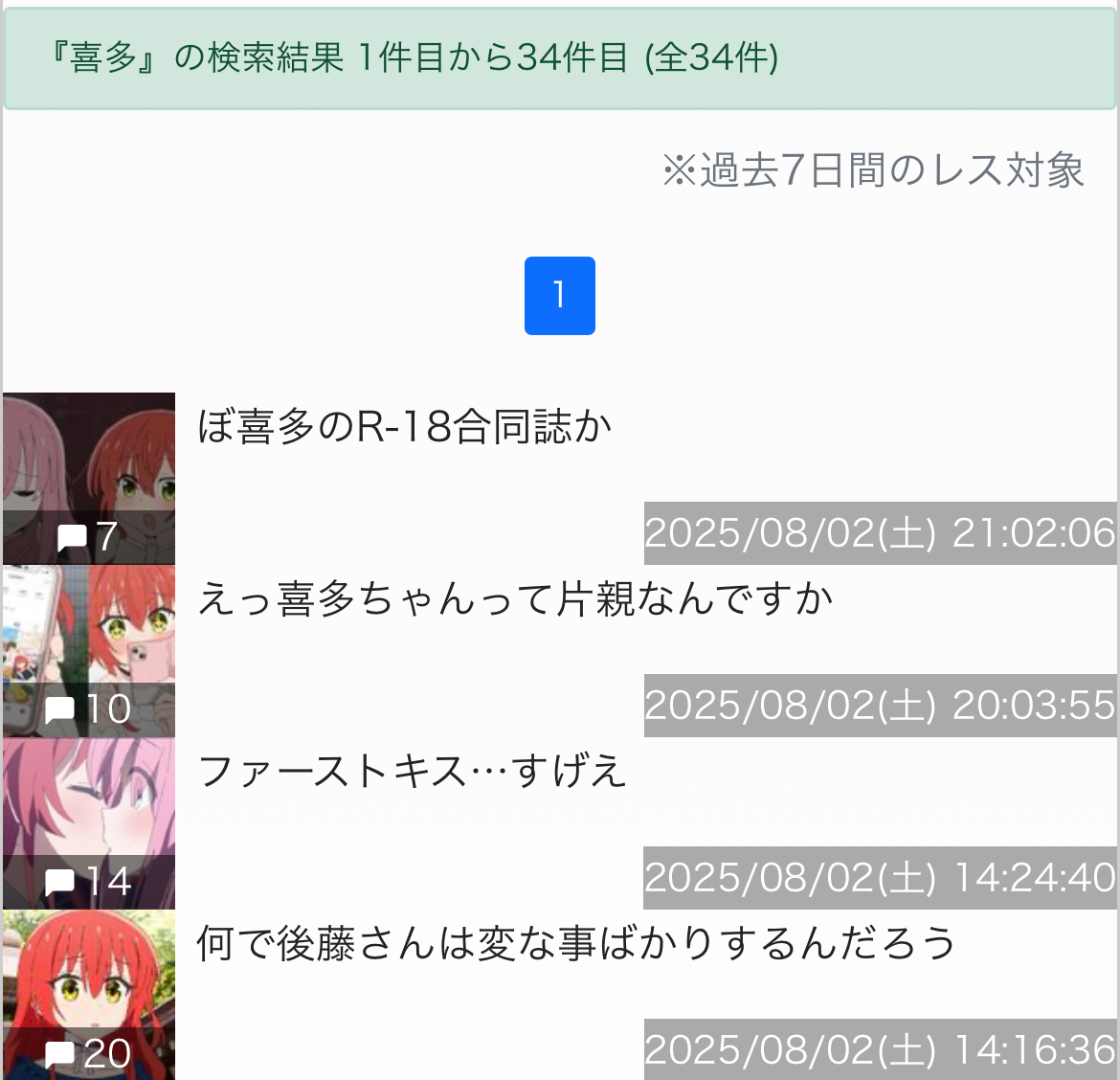The width and height of the screenshot is (1120, 1080).
Task: Click timestamp 2025/08/02(土) 20:03:55
Action: pos(880,705)
